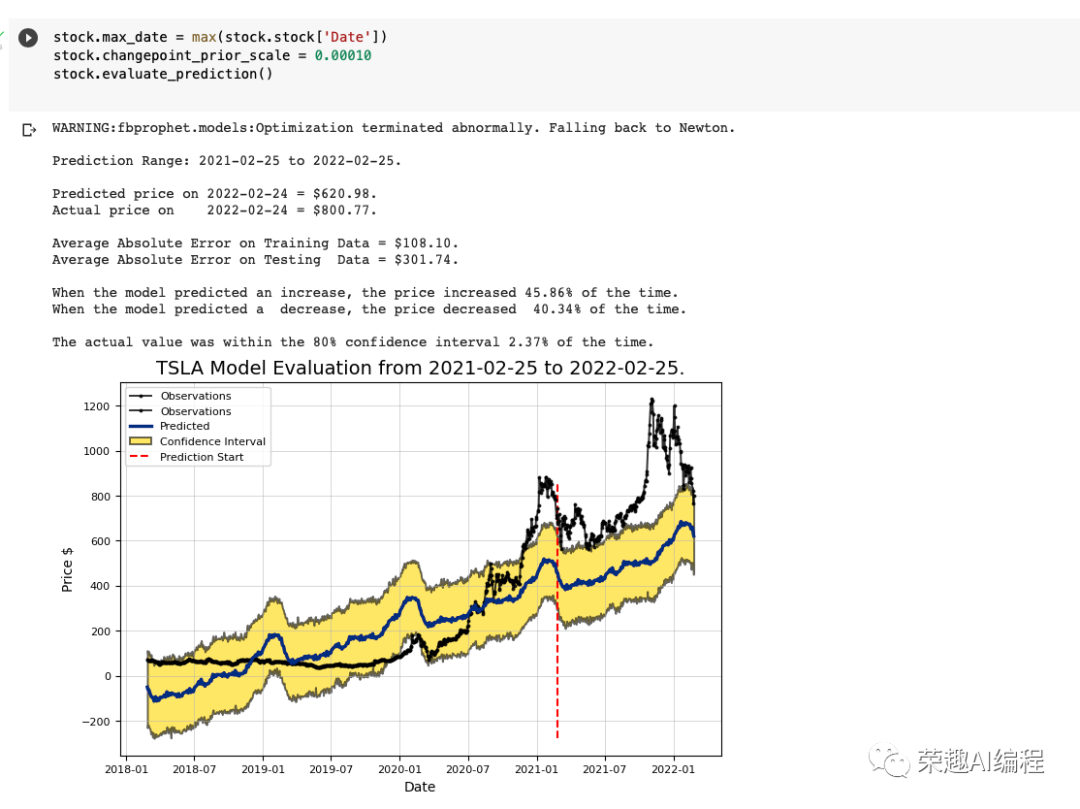Click the 'Date' x-axis title
Viewport: 1080px width, 809px height.
coord(419,787)
